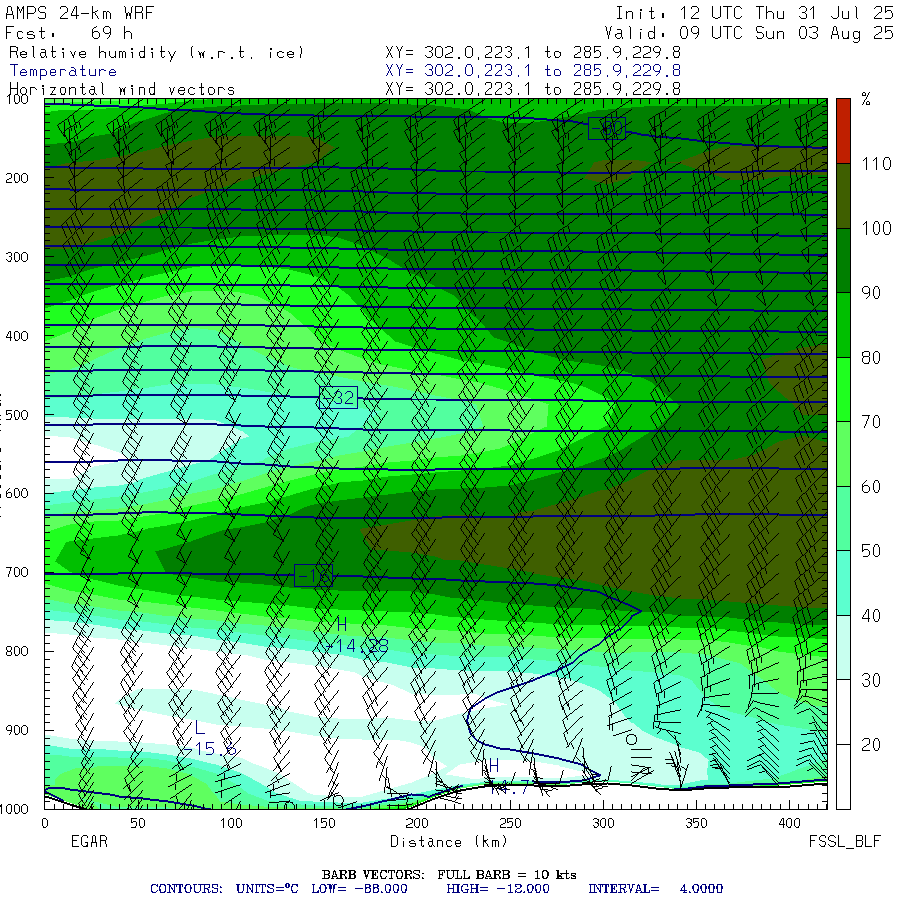
Task: Click the '-80' temperature contour label box
Action: [x=607, y=129]
